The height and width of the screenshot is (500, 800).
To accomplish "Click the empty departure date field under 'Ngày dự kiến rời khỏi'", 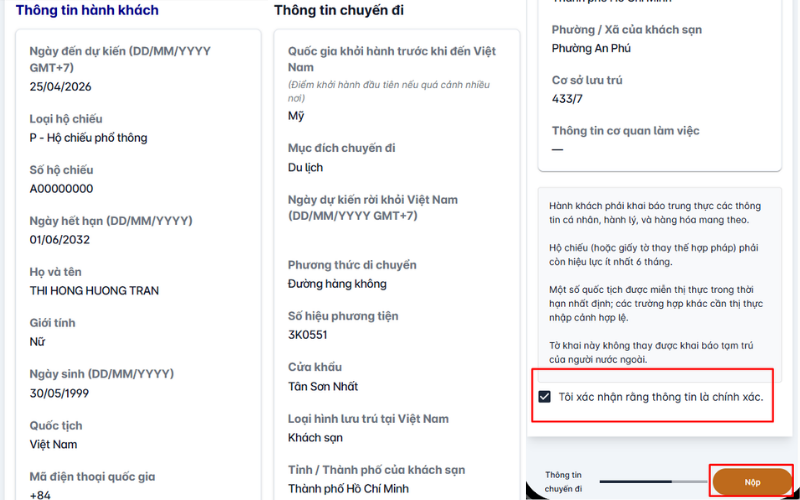I will pyautogui.click(x=396, y=237).
